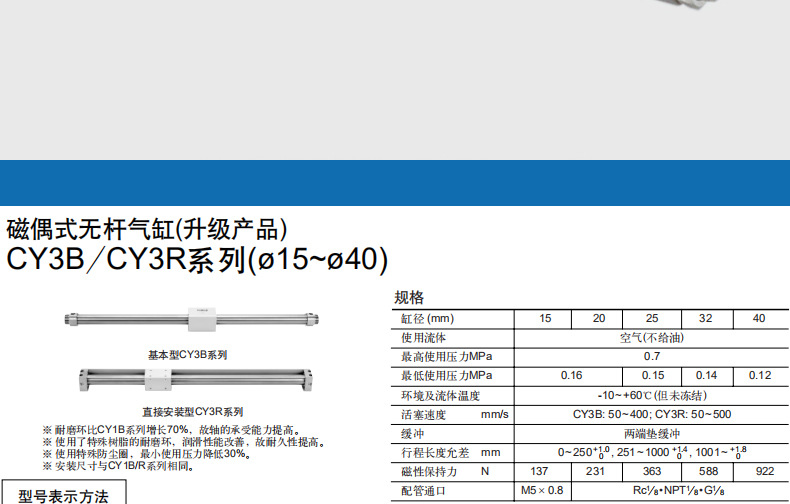Viewport: 790px width, 504px height.
Task: Click the min pressure value 0.15
Action: point(653,375)
